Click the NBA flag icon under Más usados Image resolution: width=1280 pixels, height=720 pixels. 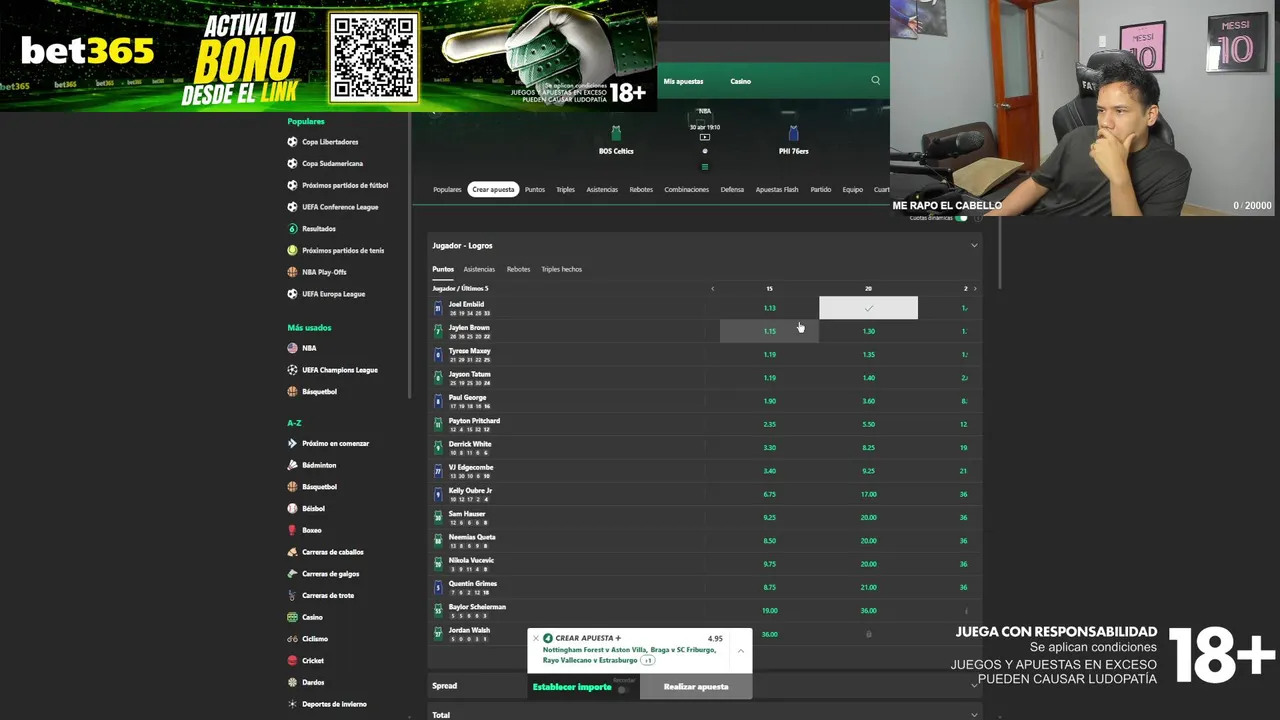pyautogui.click(x=292, y=348)
